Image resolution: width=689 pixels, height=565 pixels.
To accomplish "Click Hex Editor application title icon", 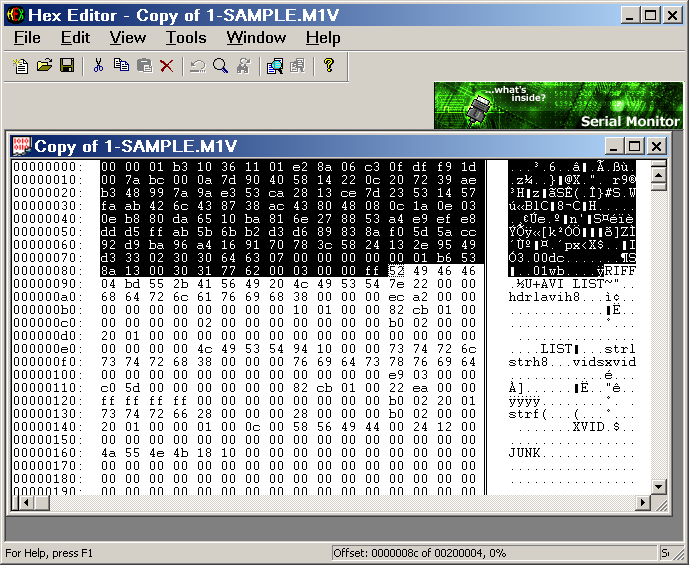I will pos(15,15).
